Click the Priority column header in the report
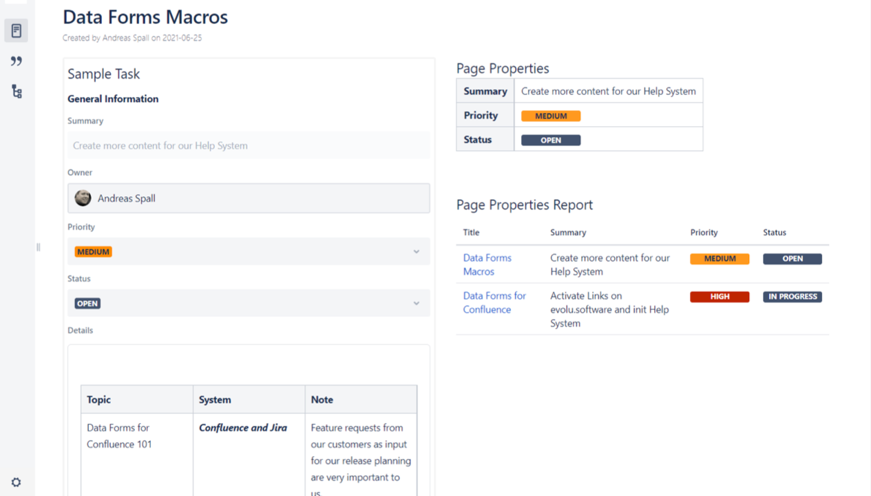 pos(704,233)
